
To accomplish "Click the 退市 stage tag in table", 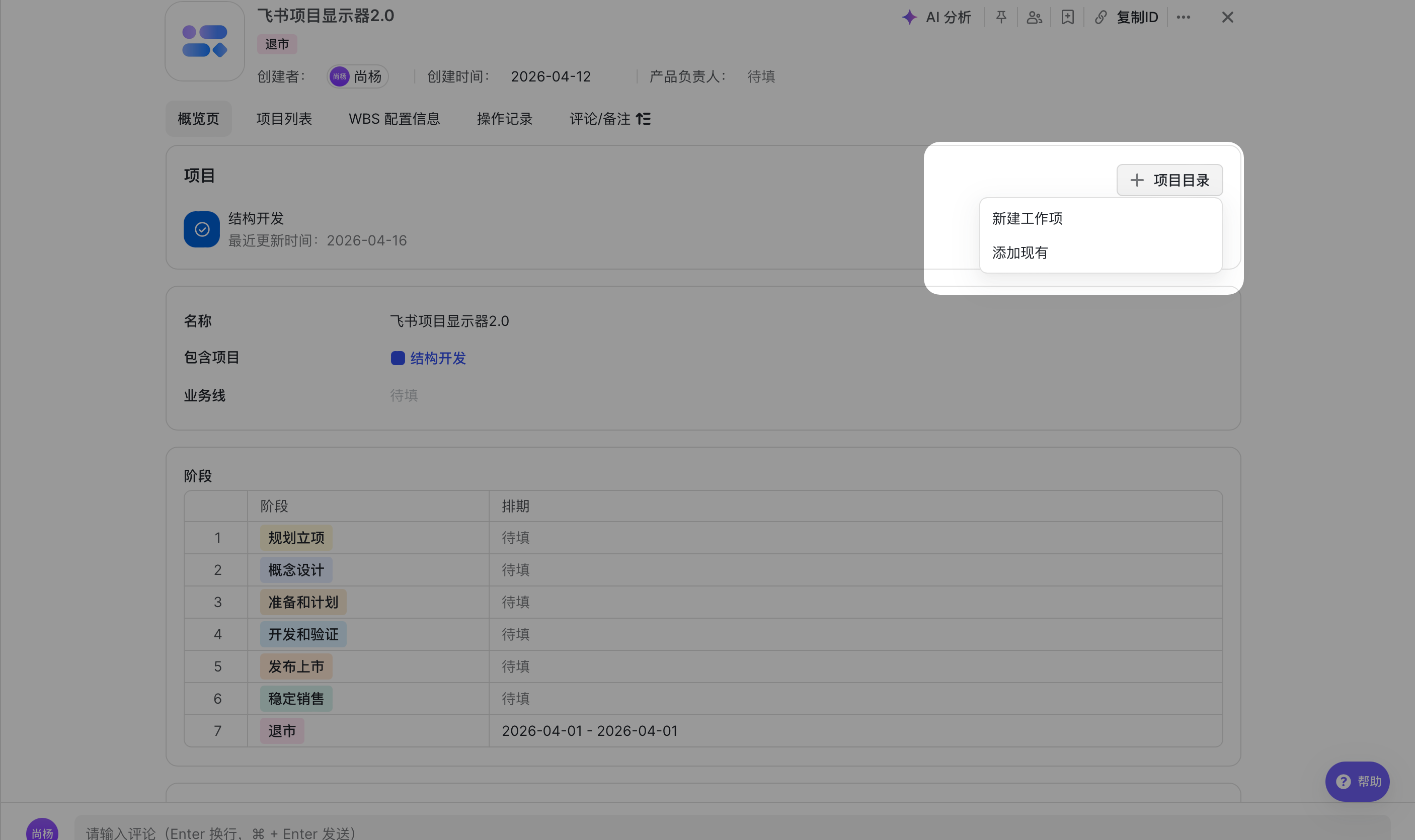I will coord(282,731).
